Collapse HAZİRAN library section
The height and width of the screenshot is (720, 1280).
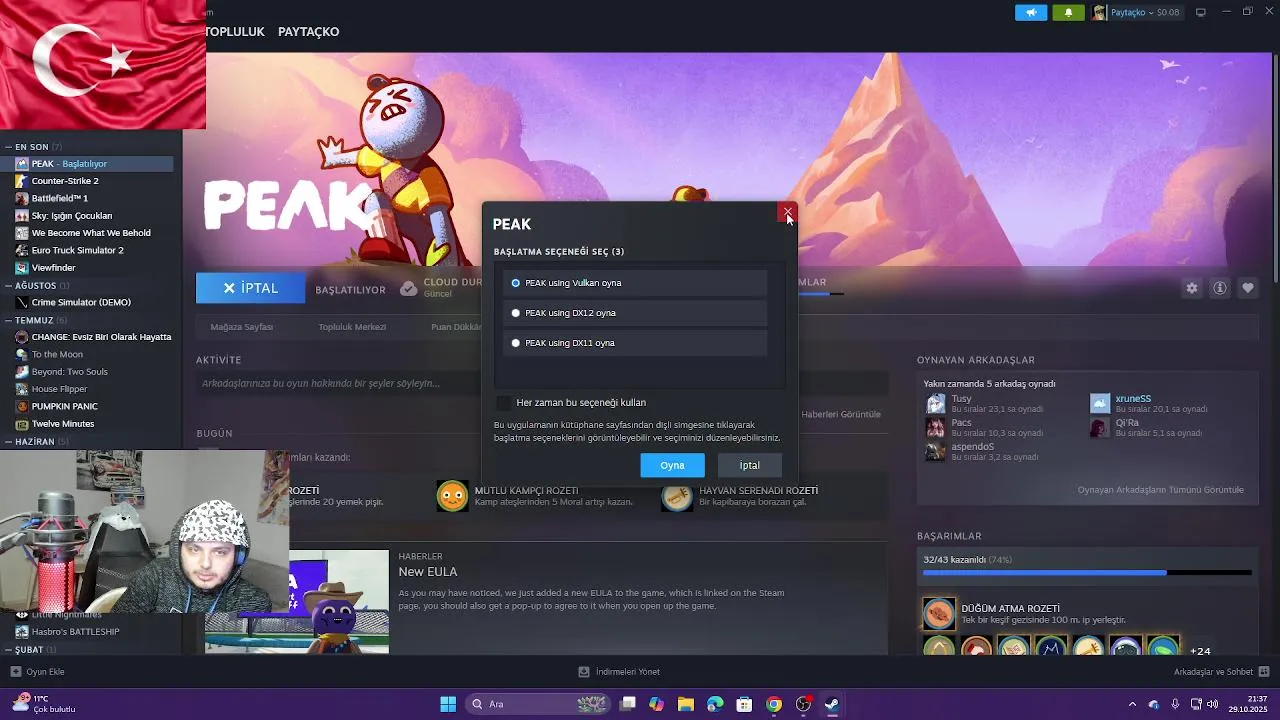click(35, 441)
